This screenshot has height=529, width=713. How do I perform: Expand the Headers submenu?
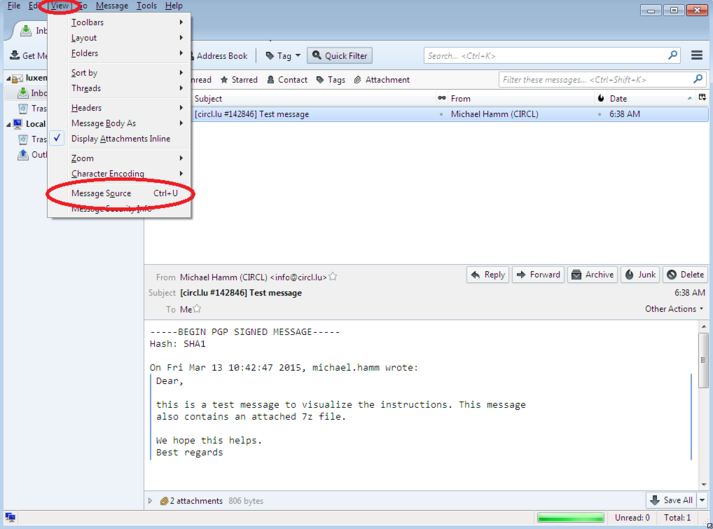click(x=120, y=108)
